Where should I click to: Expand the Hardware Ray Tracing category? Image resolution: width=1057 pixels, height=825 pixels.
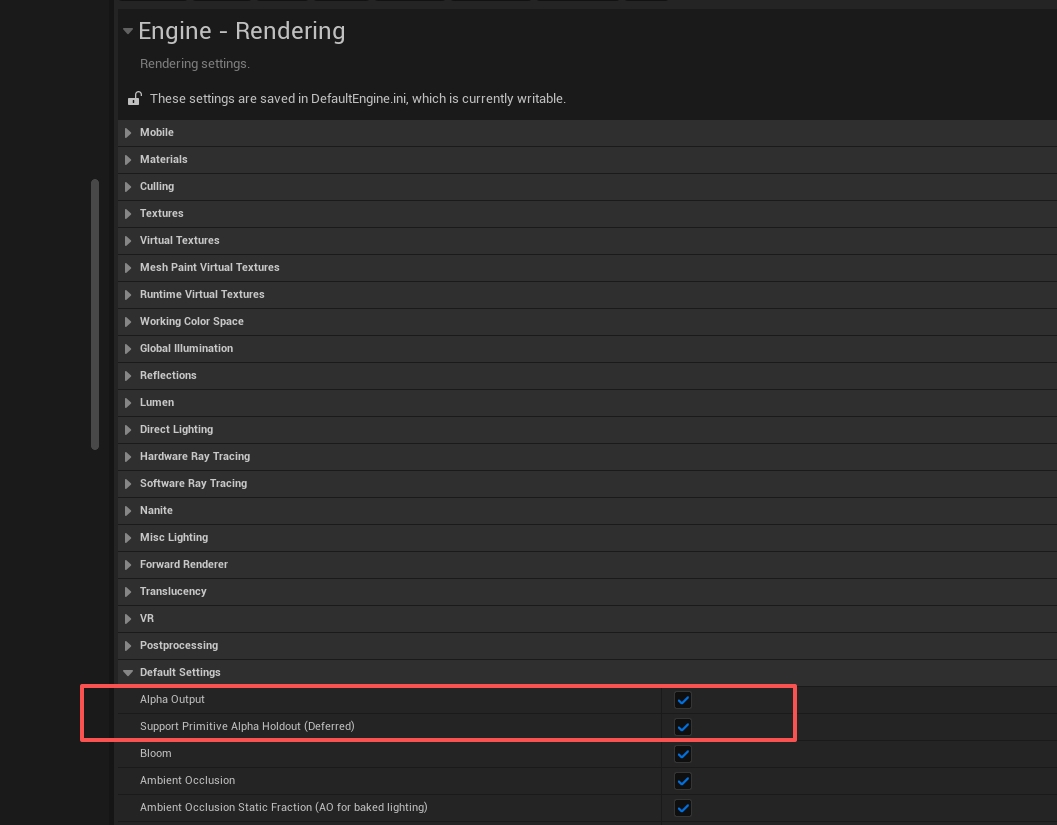point(128,456)
